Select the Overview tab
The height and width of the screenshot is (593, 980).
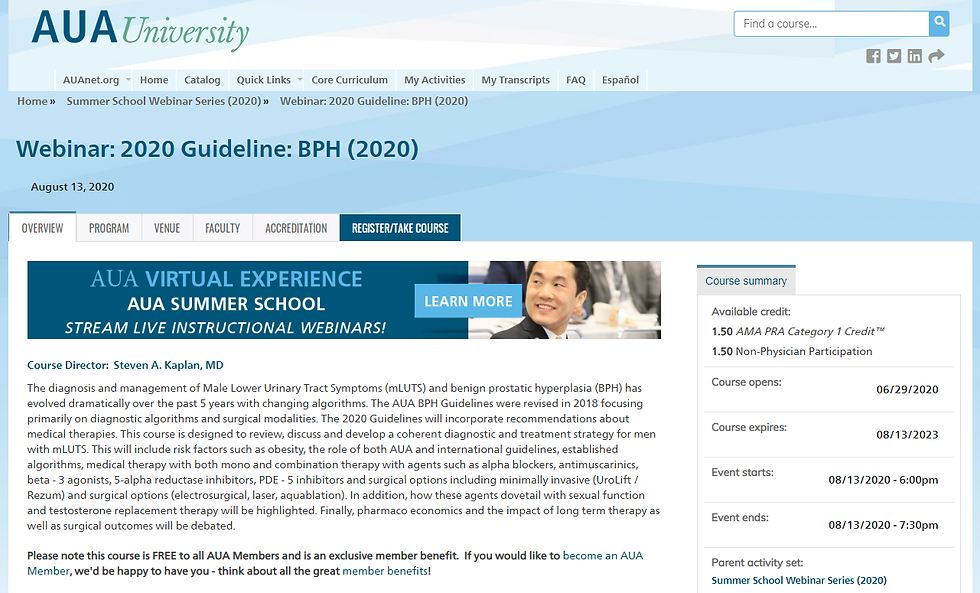tap(42, 227)
